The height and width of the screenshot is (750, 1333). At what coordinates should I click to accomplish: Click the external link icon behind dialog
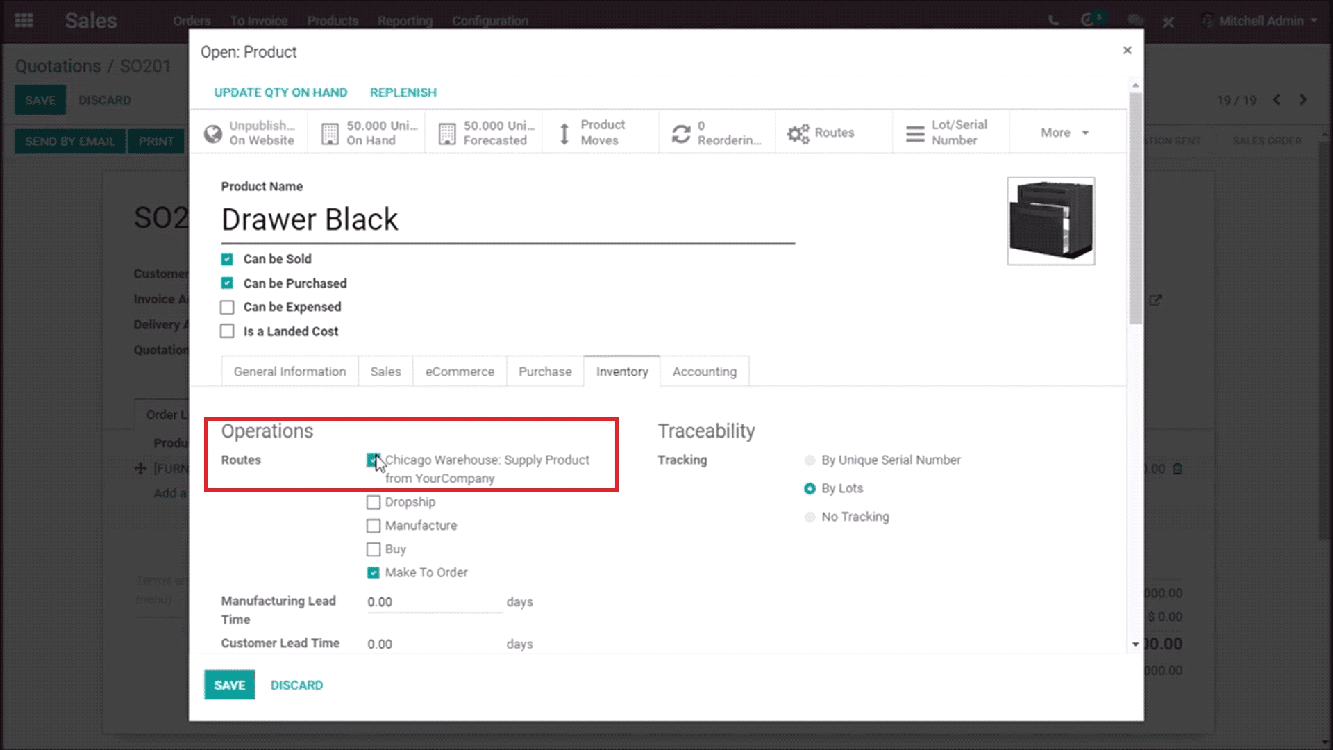(x=1156, y=300)
